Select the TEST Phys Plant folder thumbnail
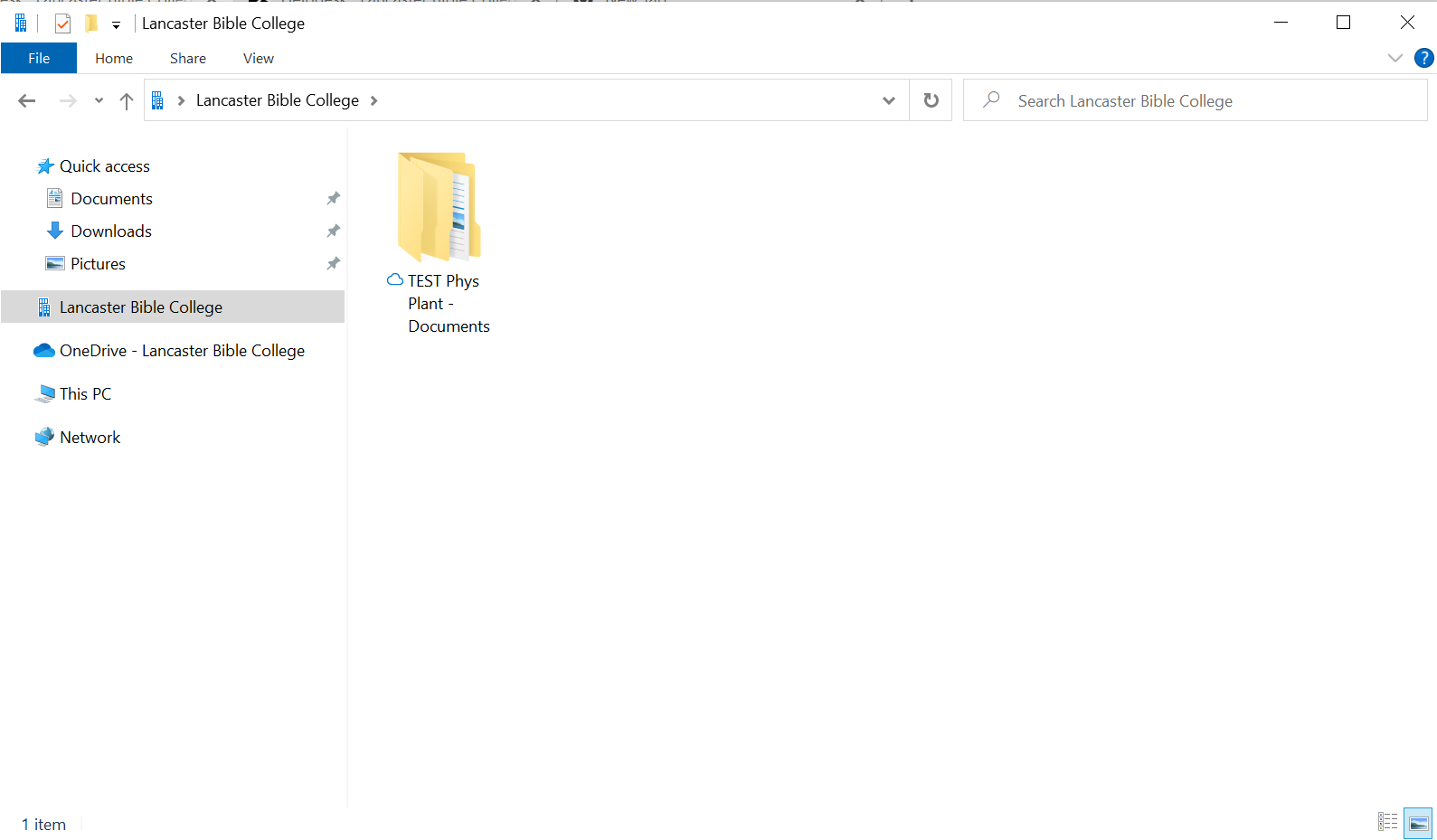Image resolution: width=1437 pixels, height=840 pixels. [x=439, y=207]
